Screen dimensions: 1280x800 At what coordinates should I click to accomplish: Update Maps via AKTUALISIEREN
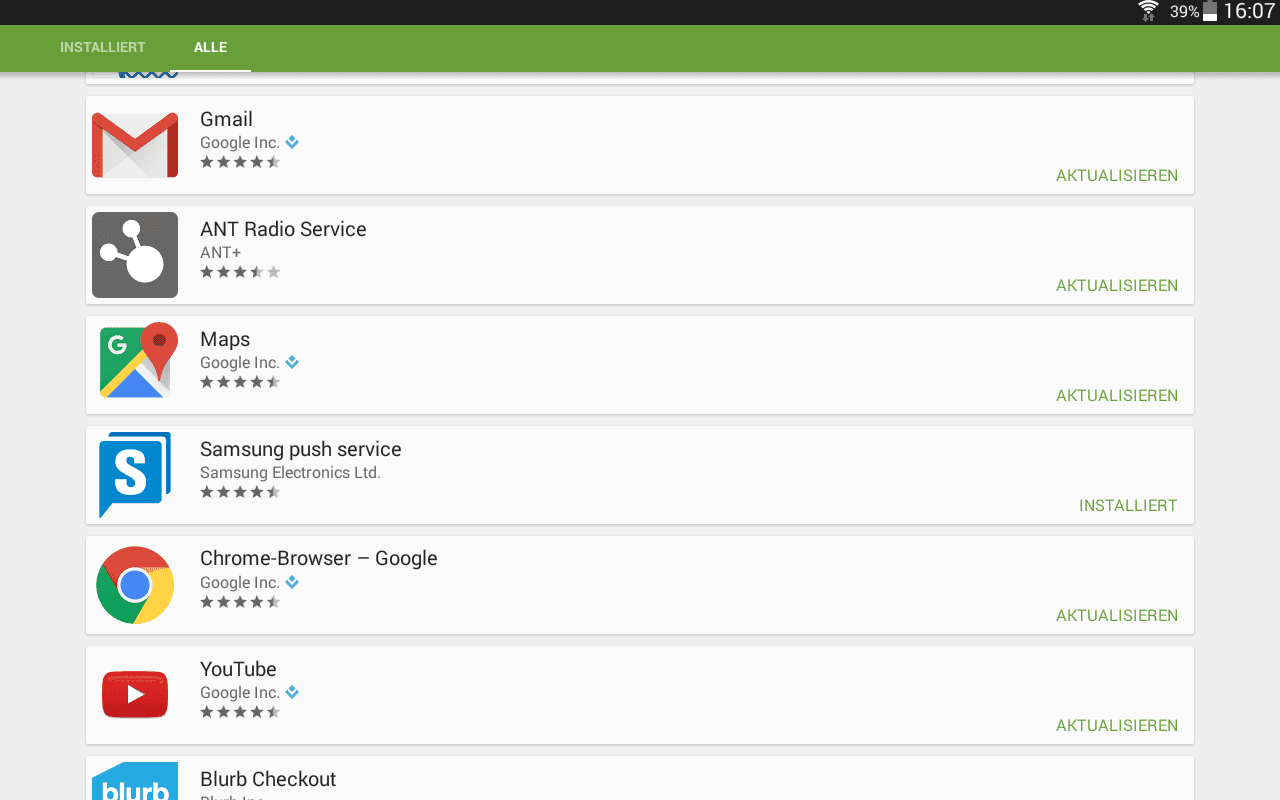[x=1117, y=395]
